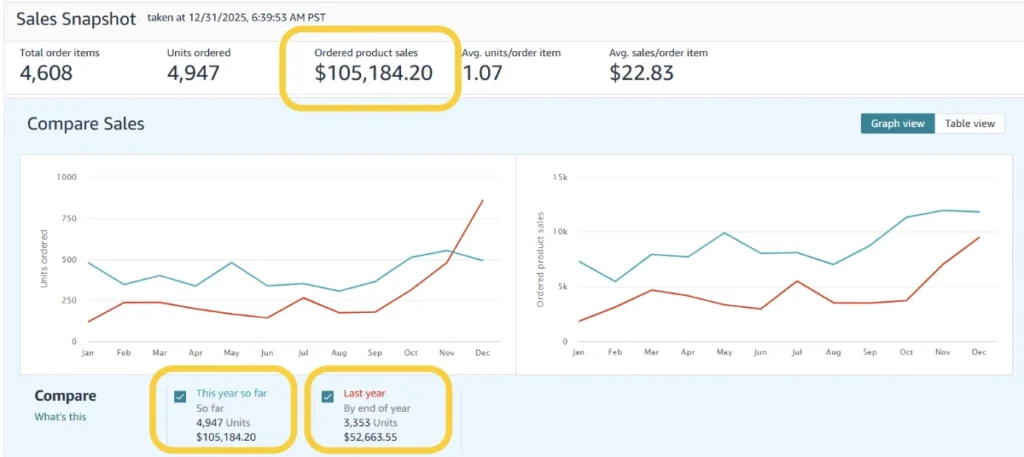The width and height of the screenshot is (1024, 457).
Task: Click the Sales Snapshot title
Action: [x=76, y=19]
